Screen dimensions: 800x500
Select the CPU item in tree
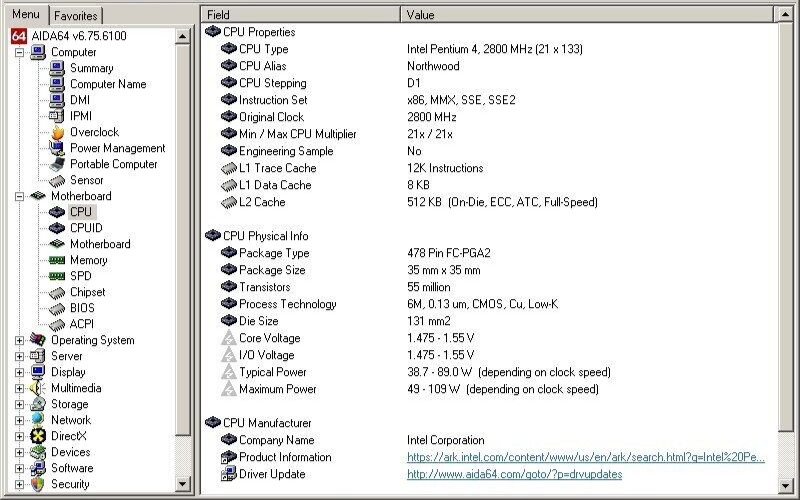(81, 212)
